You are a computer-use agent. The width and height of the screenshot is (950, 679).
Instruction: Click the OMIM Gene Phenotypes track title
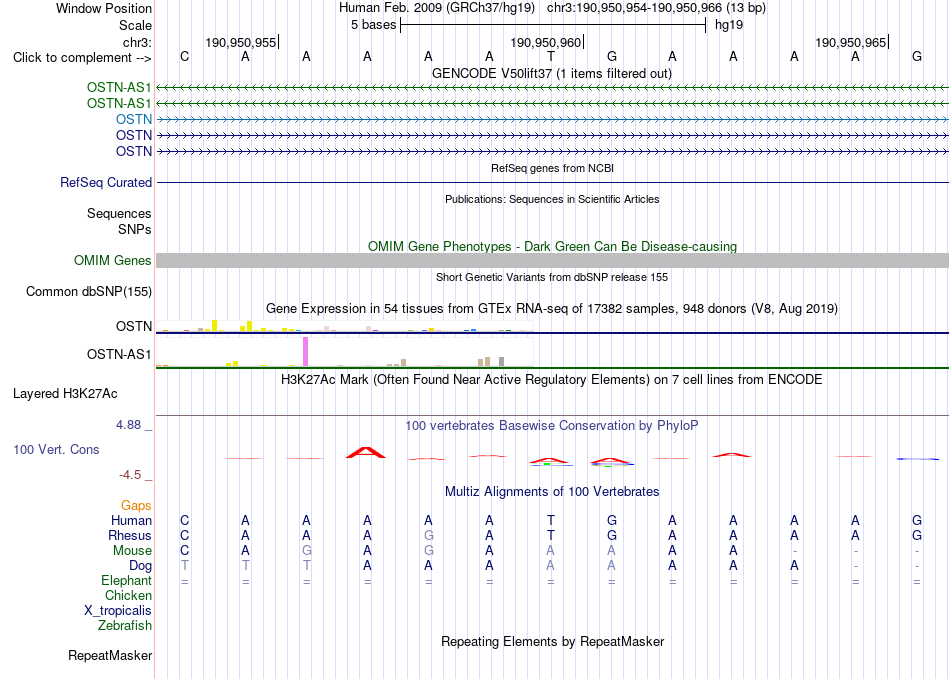click(553, 247)
